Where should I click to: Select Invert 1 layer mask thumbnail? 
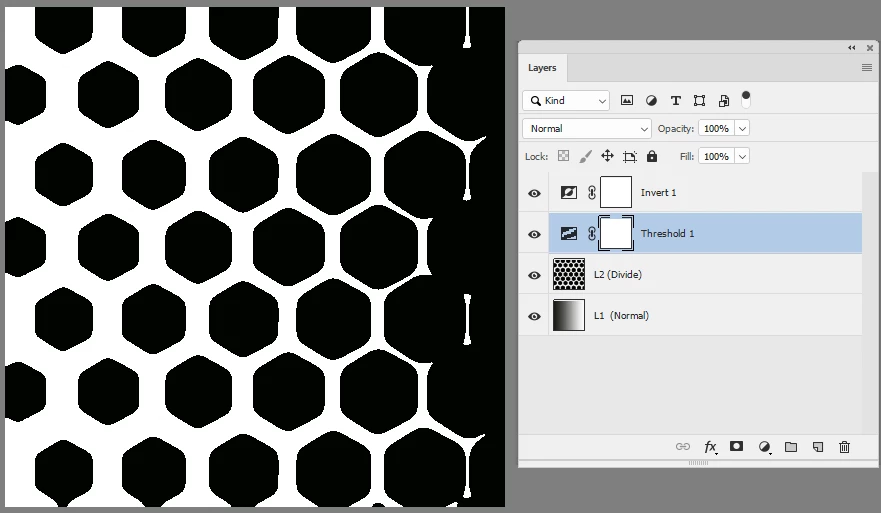tap(616, 192)
